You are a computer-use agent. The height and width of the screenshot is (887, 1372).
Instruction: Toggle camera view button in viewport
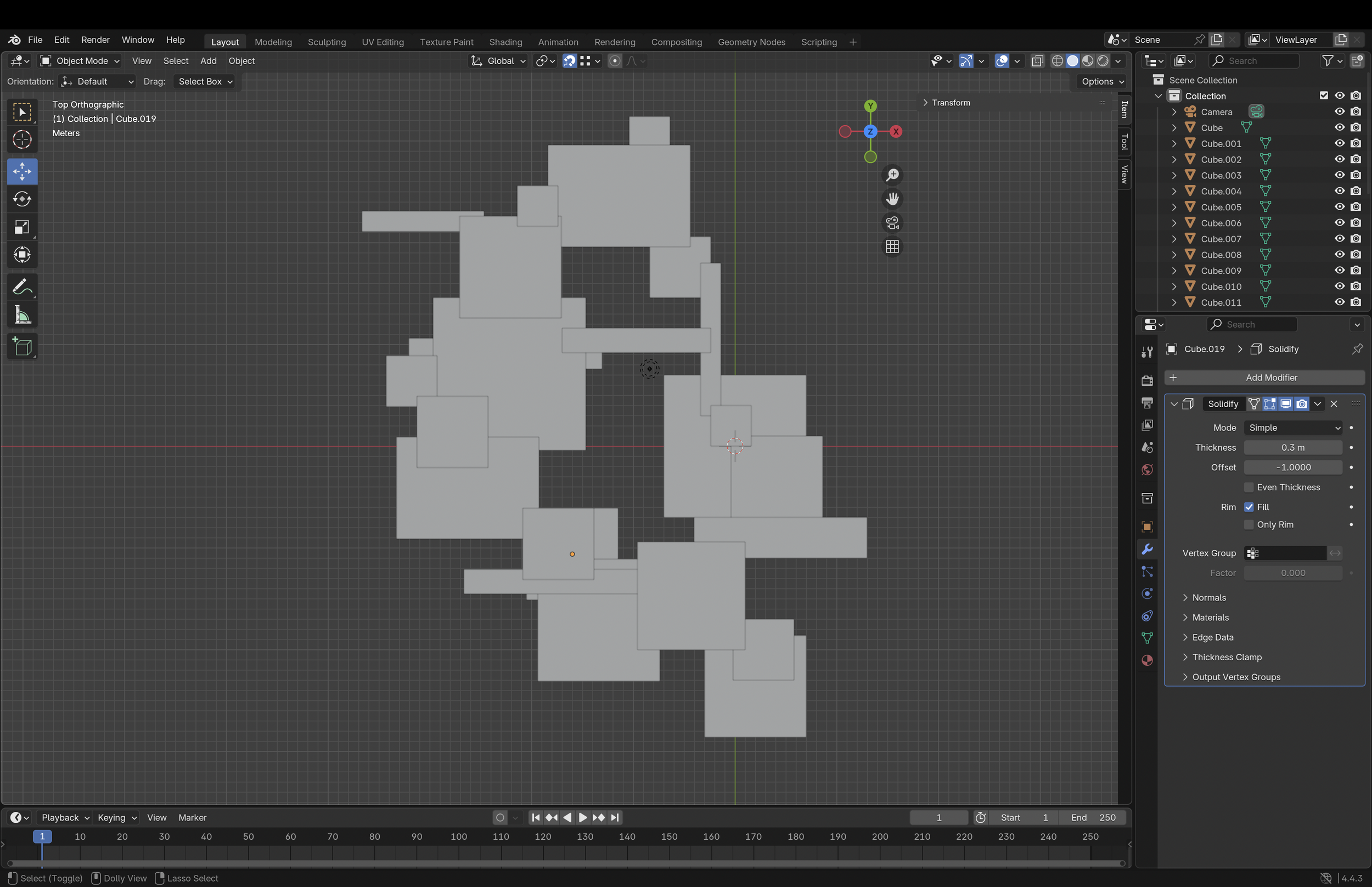(892, 222)
